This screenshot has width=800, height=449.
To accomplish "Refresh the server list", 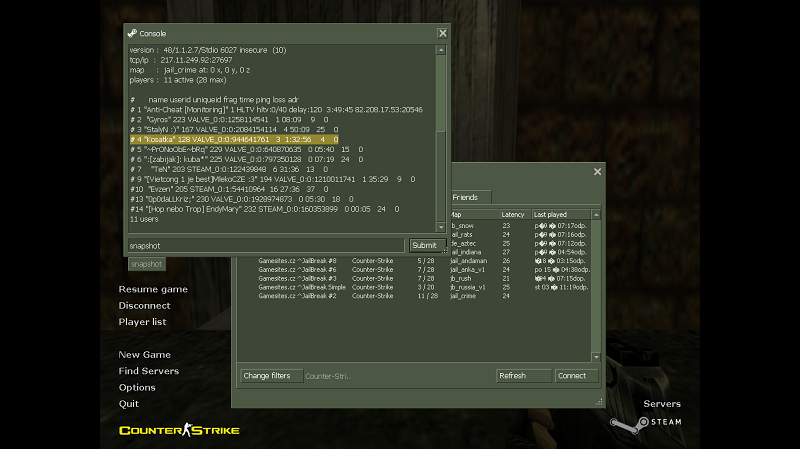I will point(523,376).
